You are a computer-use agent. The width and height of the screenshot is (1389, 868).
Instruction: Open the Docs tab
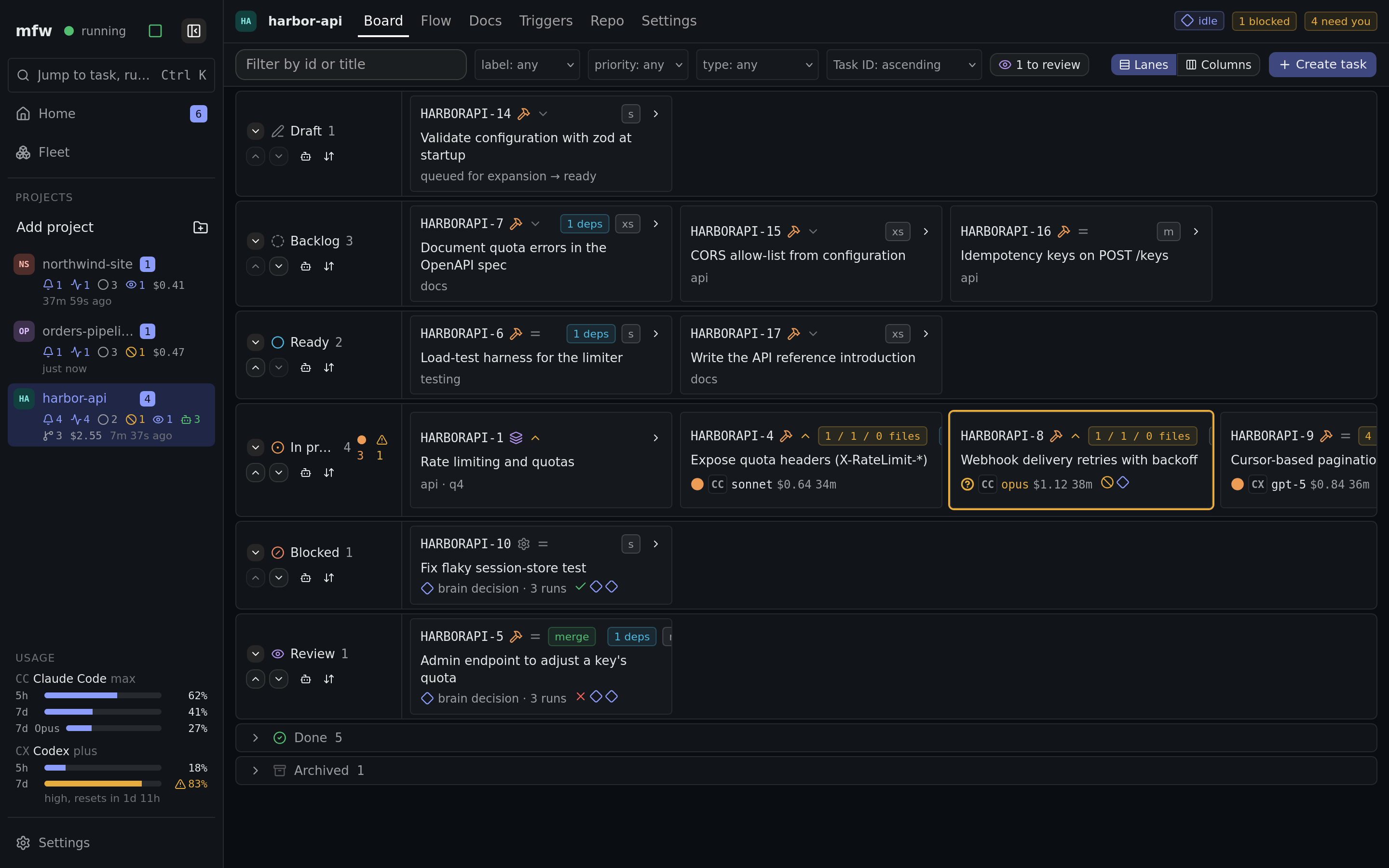click(485, 21)
